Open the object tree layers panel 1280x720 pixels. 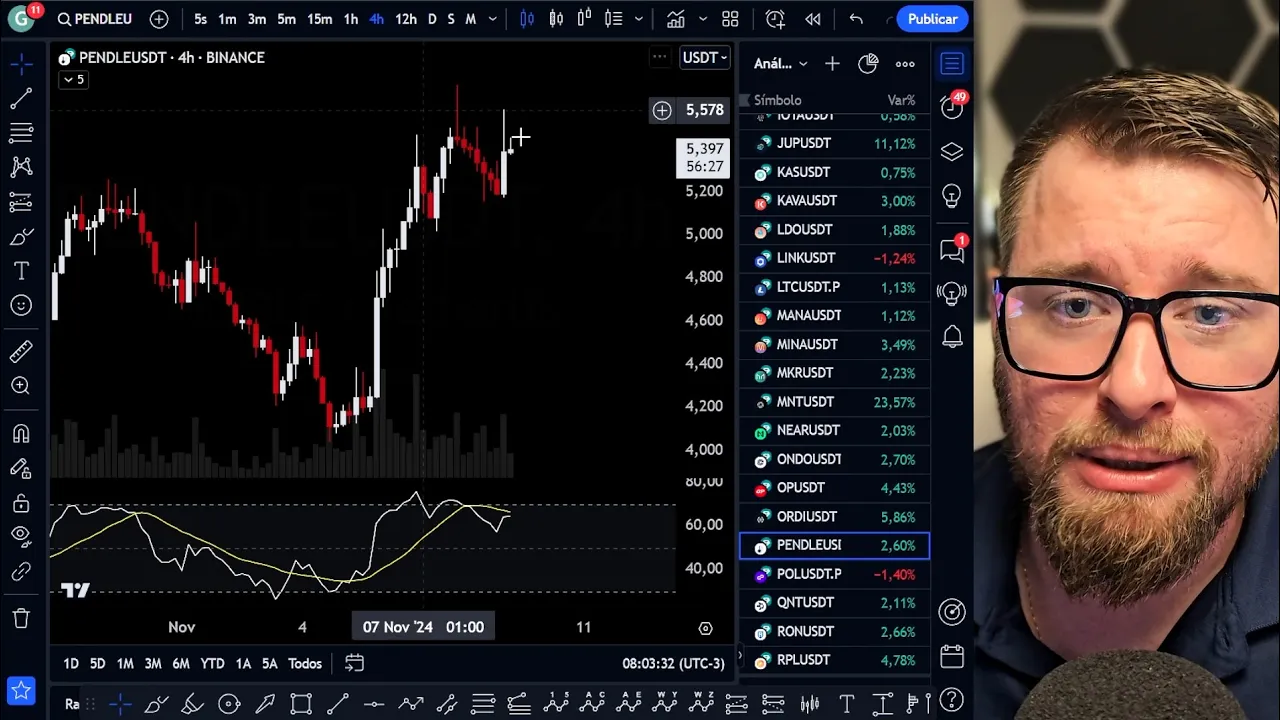[x=952, y=152]
